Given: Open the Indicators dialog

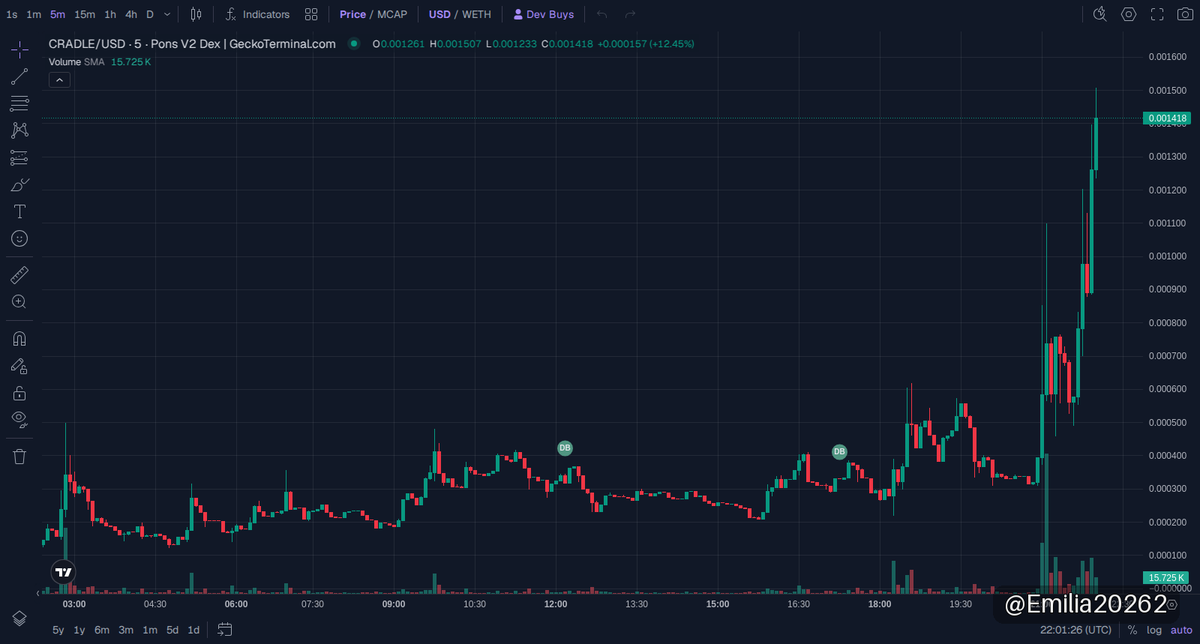Looking at the screenshot, I should pos(258,15).
